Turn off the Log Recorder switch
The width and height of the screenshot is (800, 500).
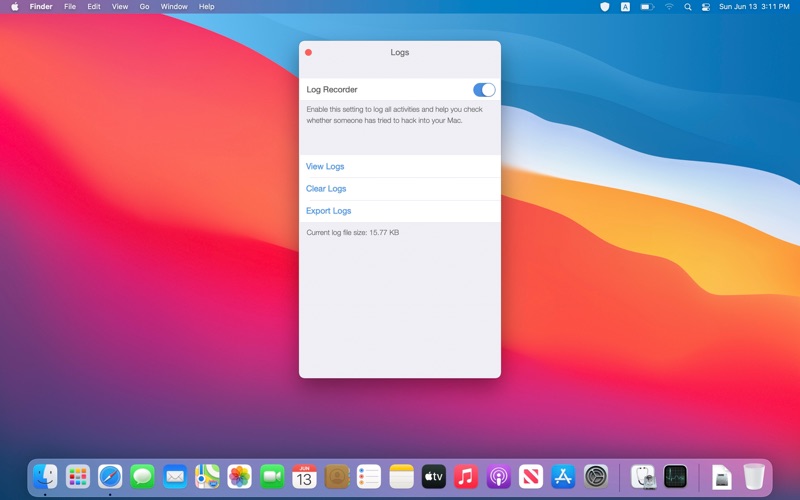pyautogui.click(x=484, y=90)
